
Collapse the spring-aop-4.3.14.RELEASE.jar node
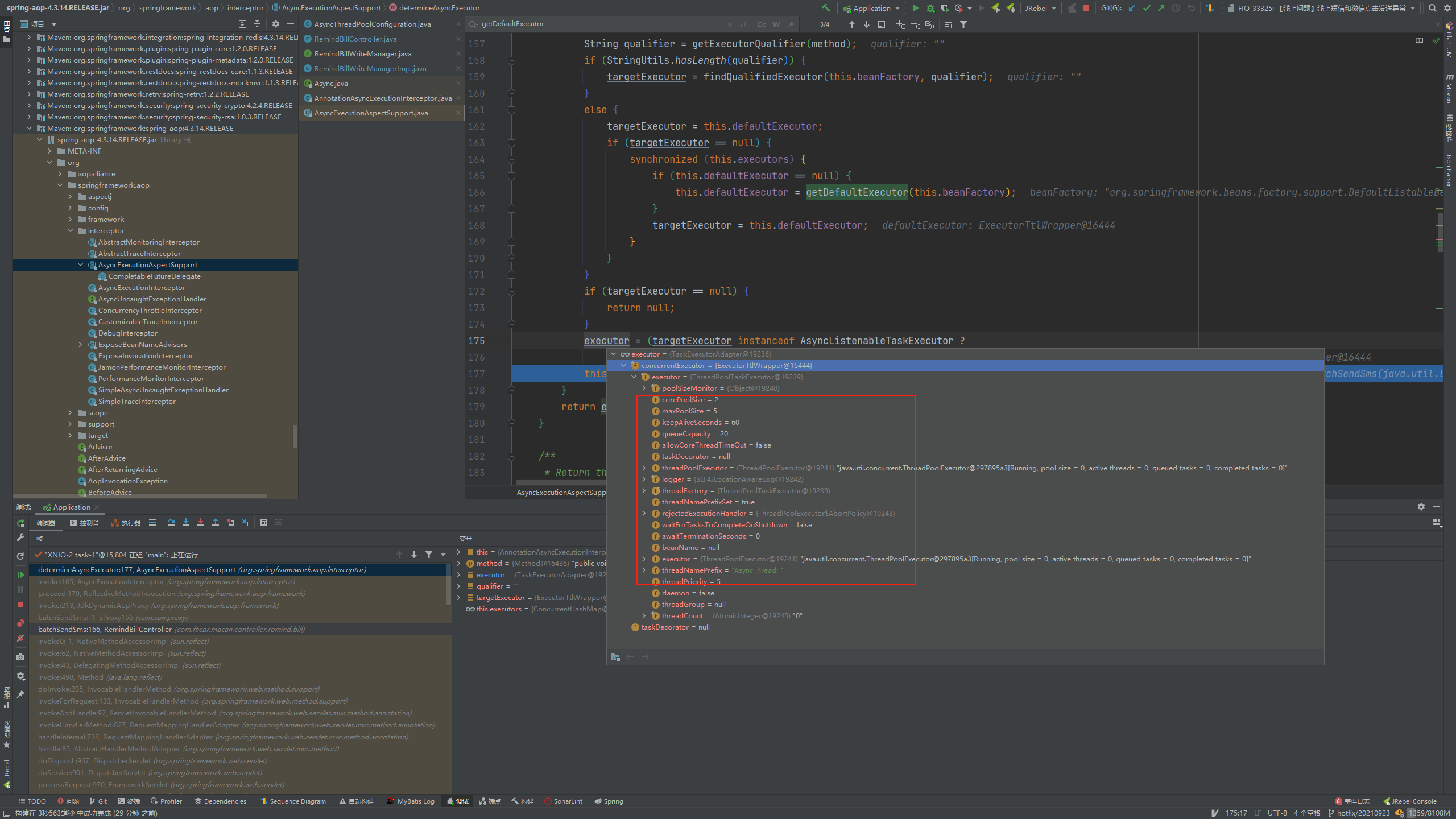[40, 139]
